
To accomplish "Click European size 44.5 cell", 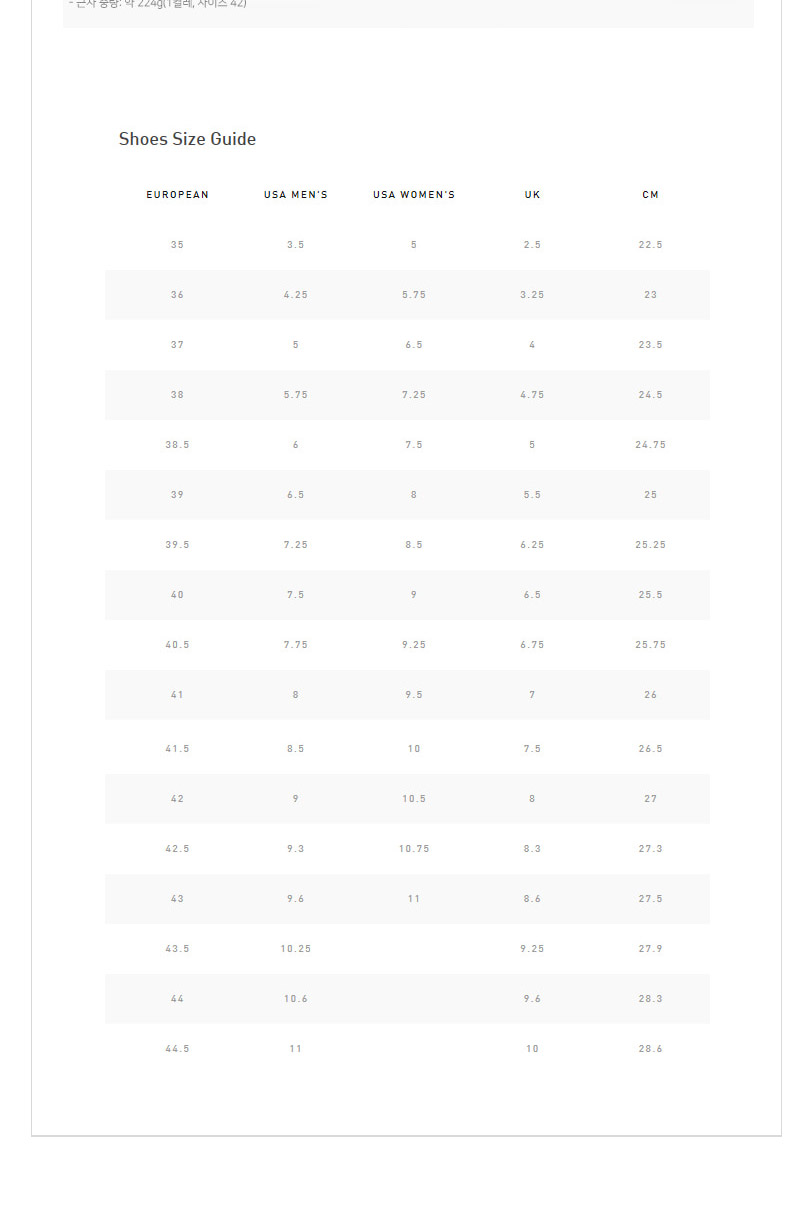I will (178, 1049).
